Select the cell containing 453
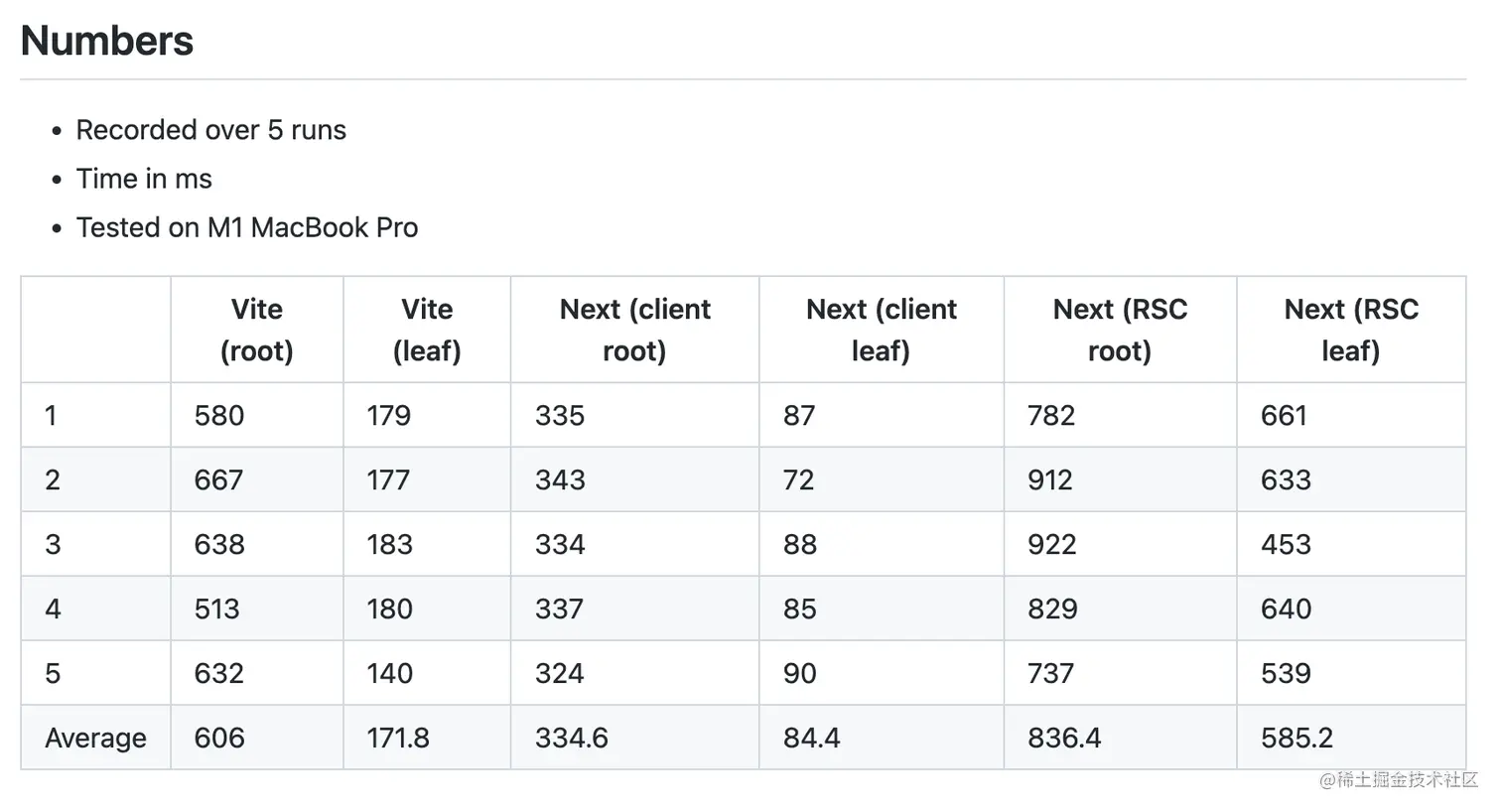This screenshot has height=812, width=1501. click(x=1286, y=544)
